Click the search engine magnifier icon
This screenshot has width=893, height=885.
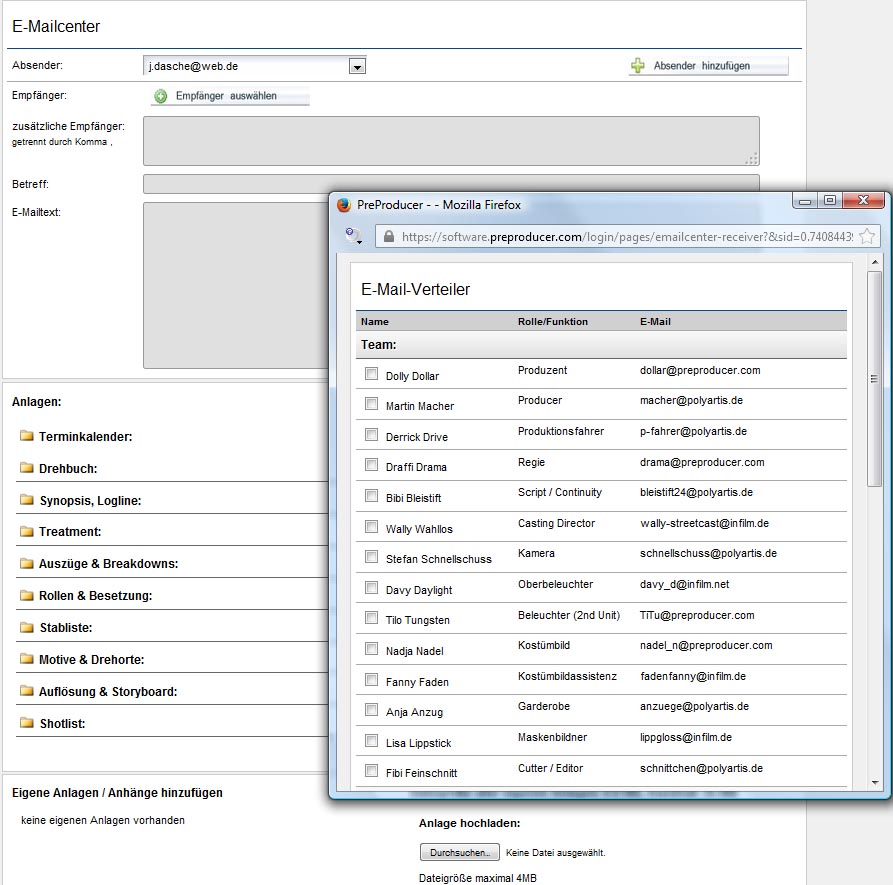pyautogui.click(x=353, y=236)
